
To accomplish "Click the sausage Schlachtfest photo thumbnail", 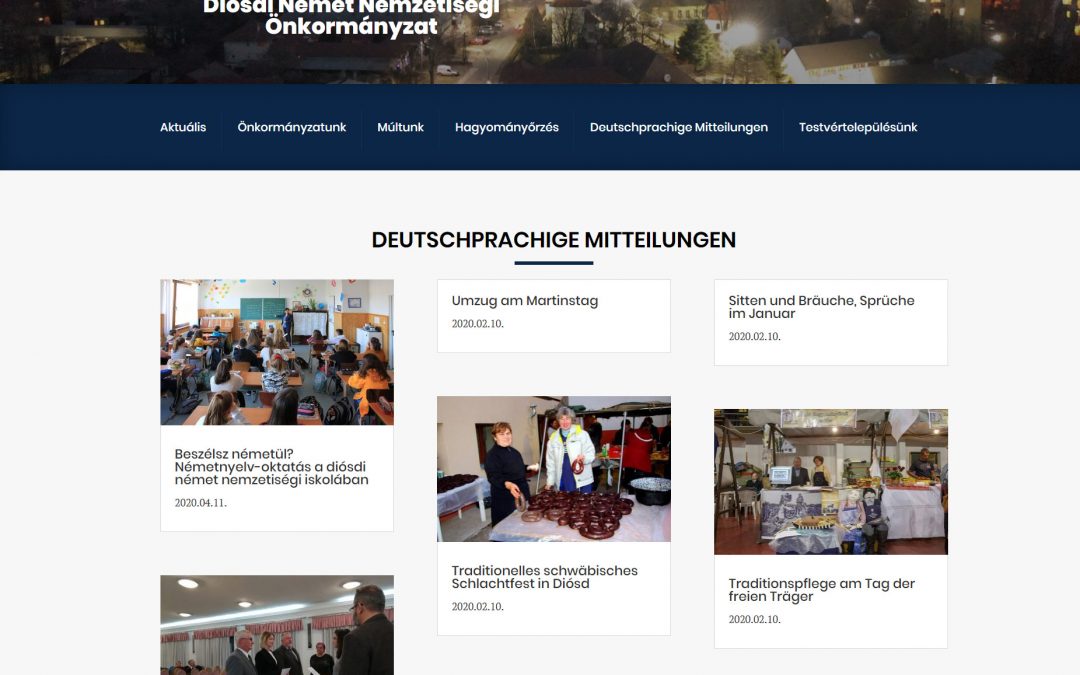I will tap(554, 469).
